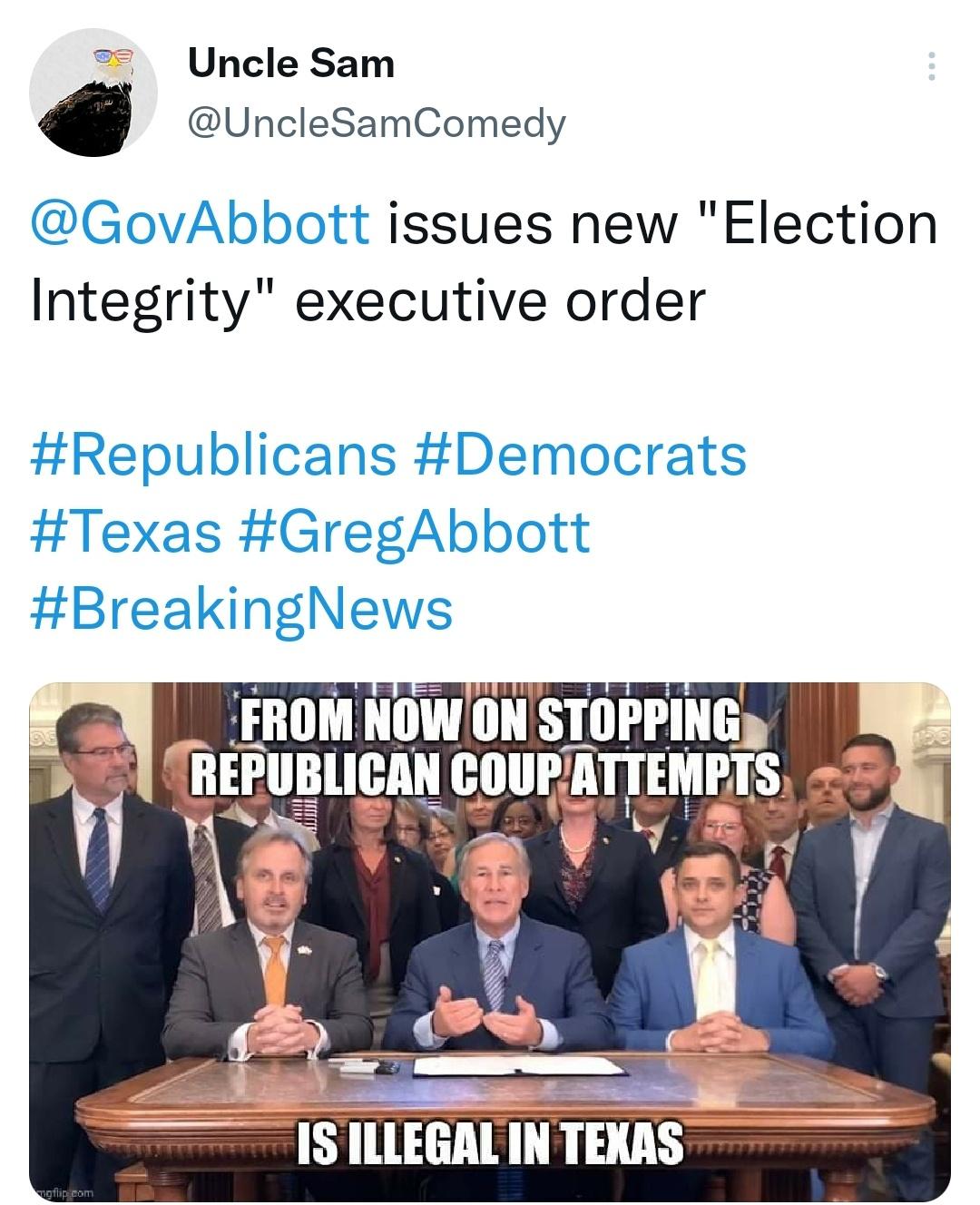Click the sunglasses on the eagle avatar
Screen dimensions: 980x1205
pos(115,58)
